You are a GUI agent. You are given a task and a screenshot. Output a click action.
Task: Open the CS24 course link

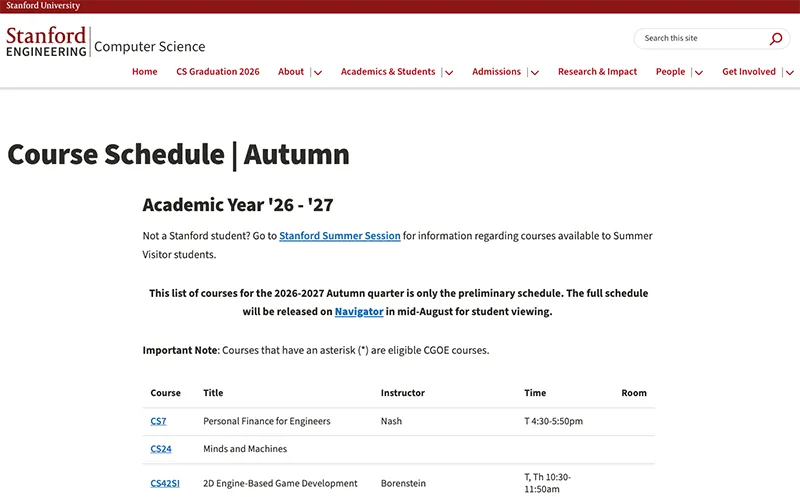(161, 449)
